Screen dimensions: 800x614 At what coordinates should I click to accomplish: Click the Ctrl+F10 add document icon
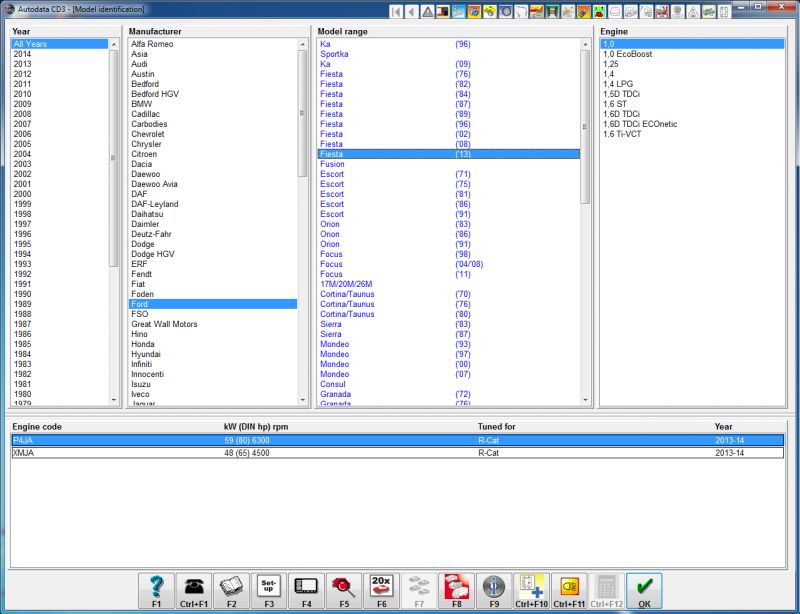click(x=530, y=591)
